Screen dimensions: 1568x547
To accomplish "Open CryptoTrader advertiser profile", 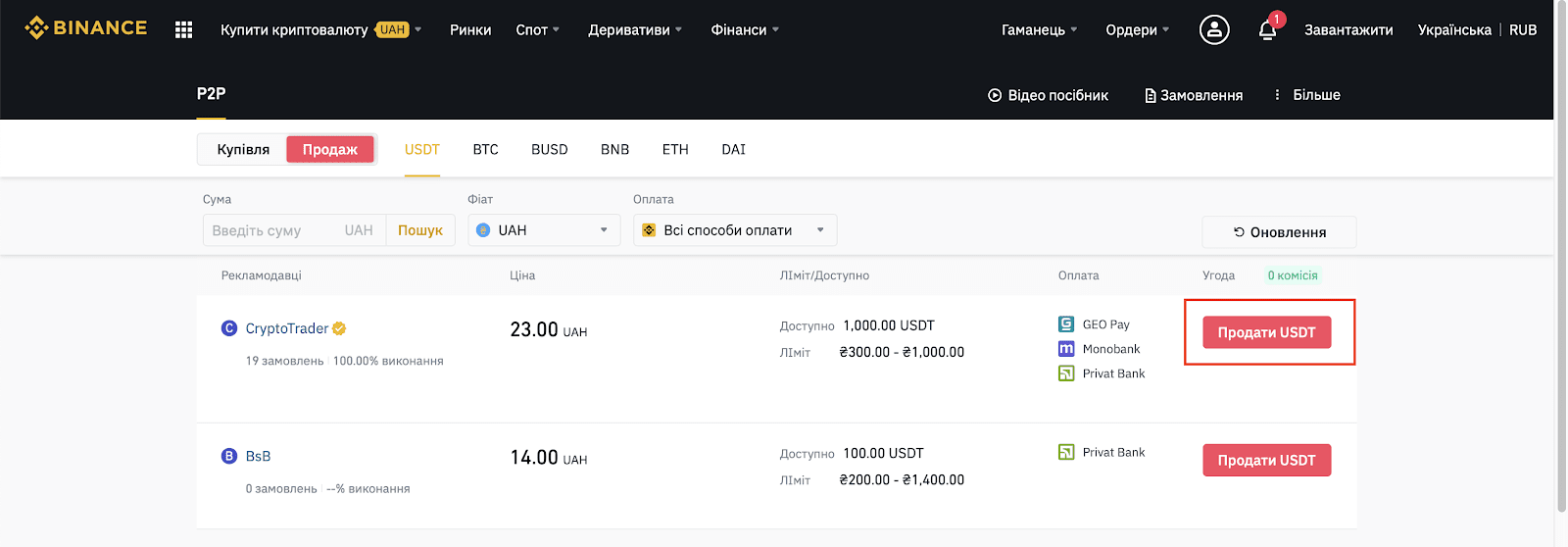I will pos(287,328).
